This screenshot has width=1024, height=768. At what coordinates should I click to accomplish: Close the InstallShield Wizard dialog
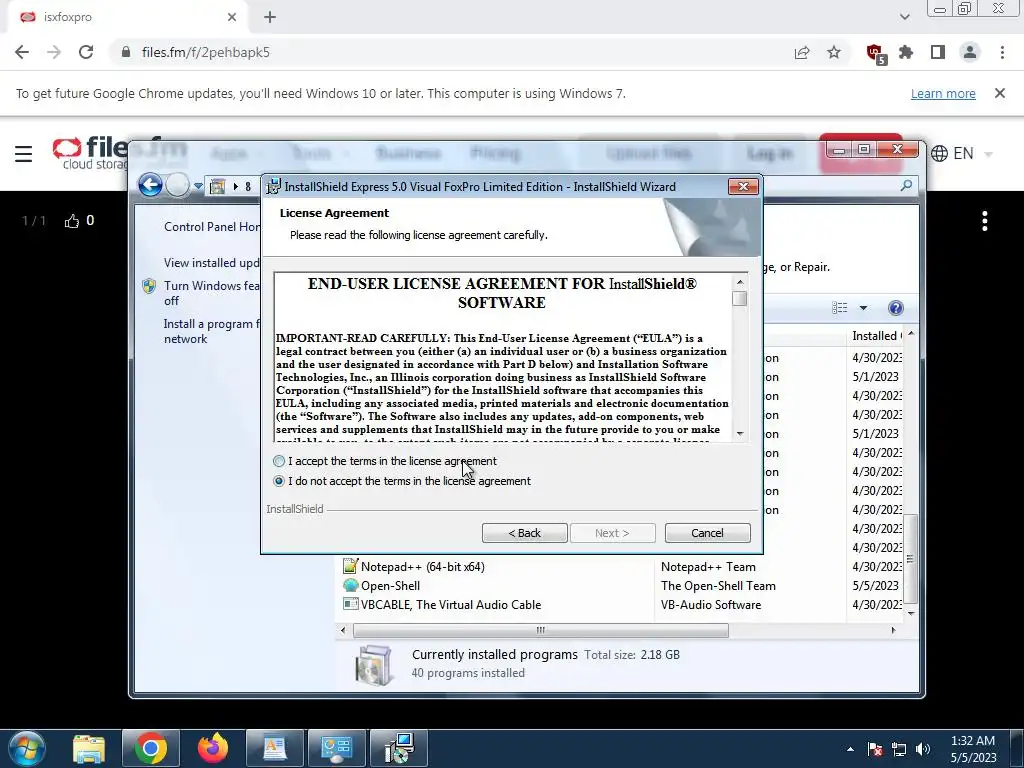click(743, 187)
